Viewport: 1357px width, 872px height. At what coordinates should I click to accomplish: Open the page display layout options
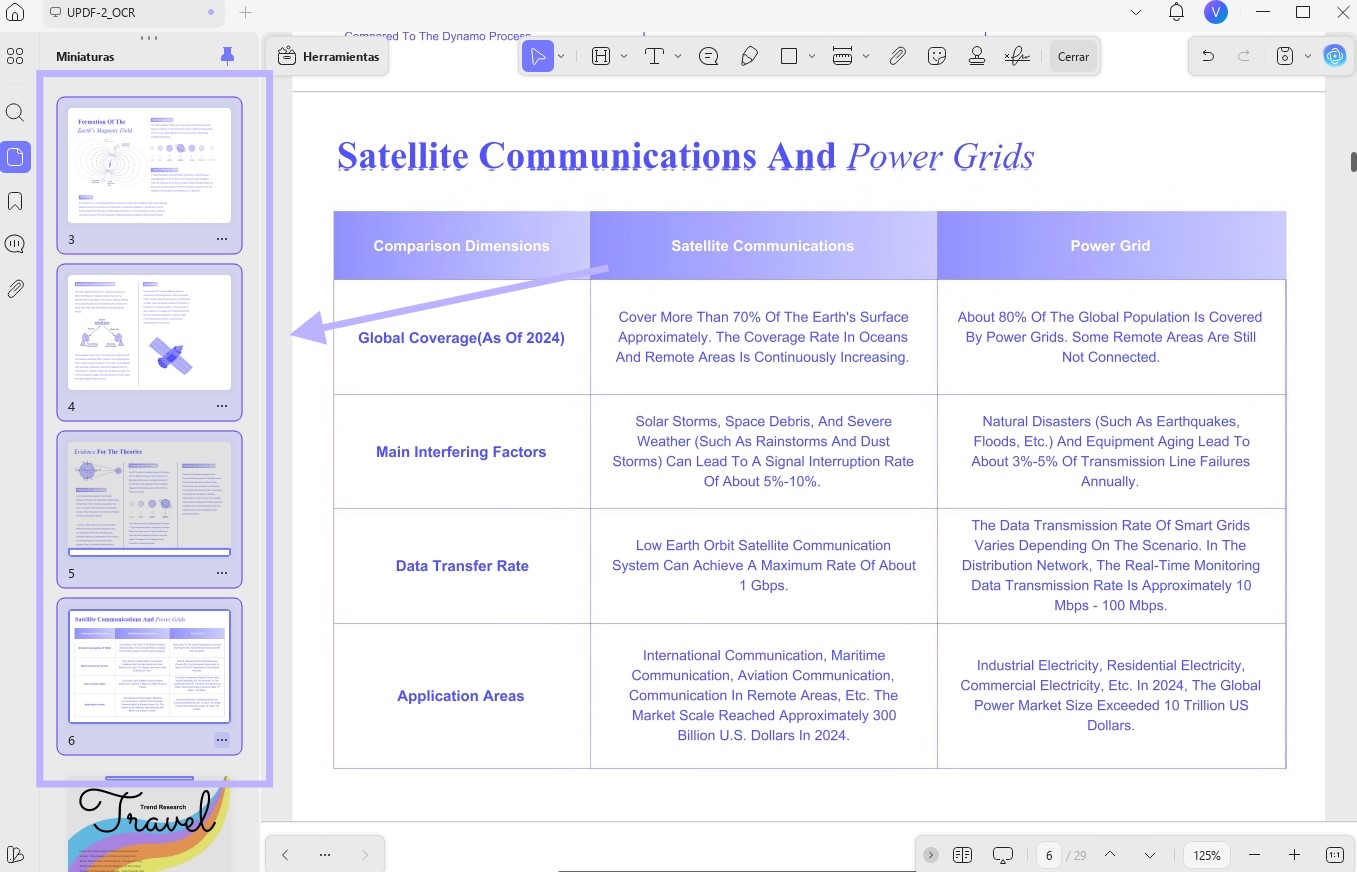(963, 855)
